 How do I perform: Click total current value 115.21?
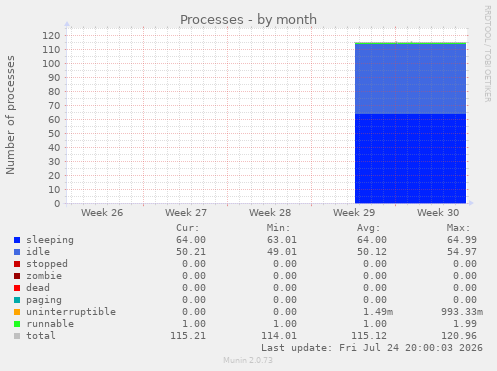[188, 336]
